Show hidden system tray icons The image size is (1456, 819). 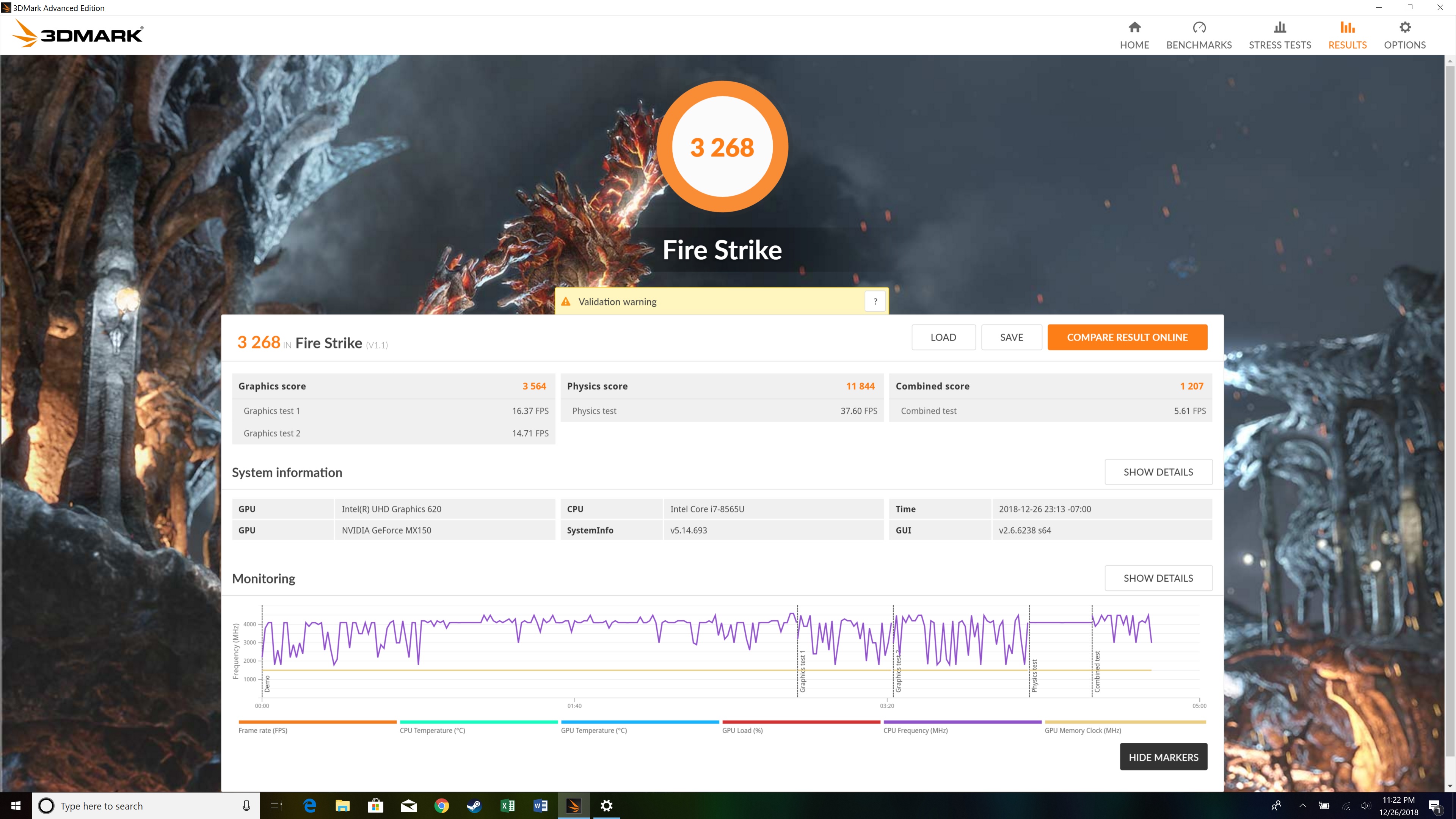[1303, 806]
